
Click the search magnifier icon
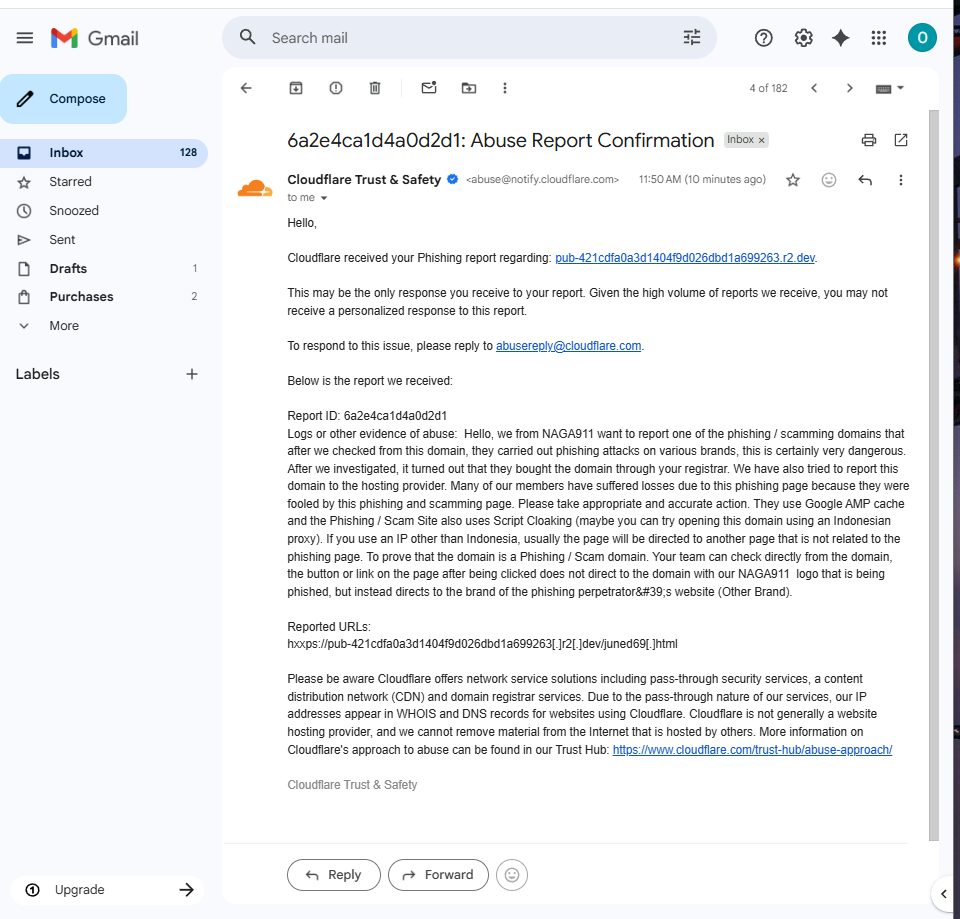(x=247, y=37)
